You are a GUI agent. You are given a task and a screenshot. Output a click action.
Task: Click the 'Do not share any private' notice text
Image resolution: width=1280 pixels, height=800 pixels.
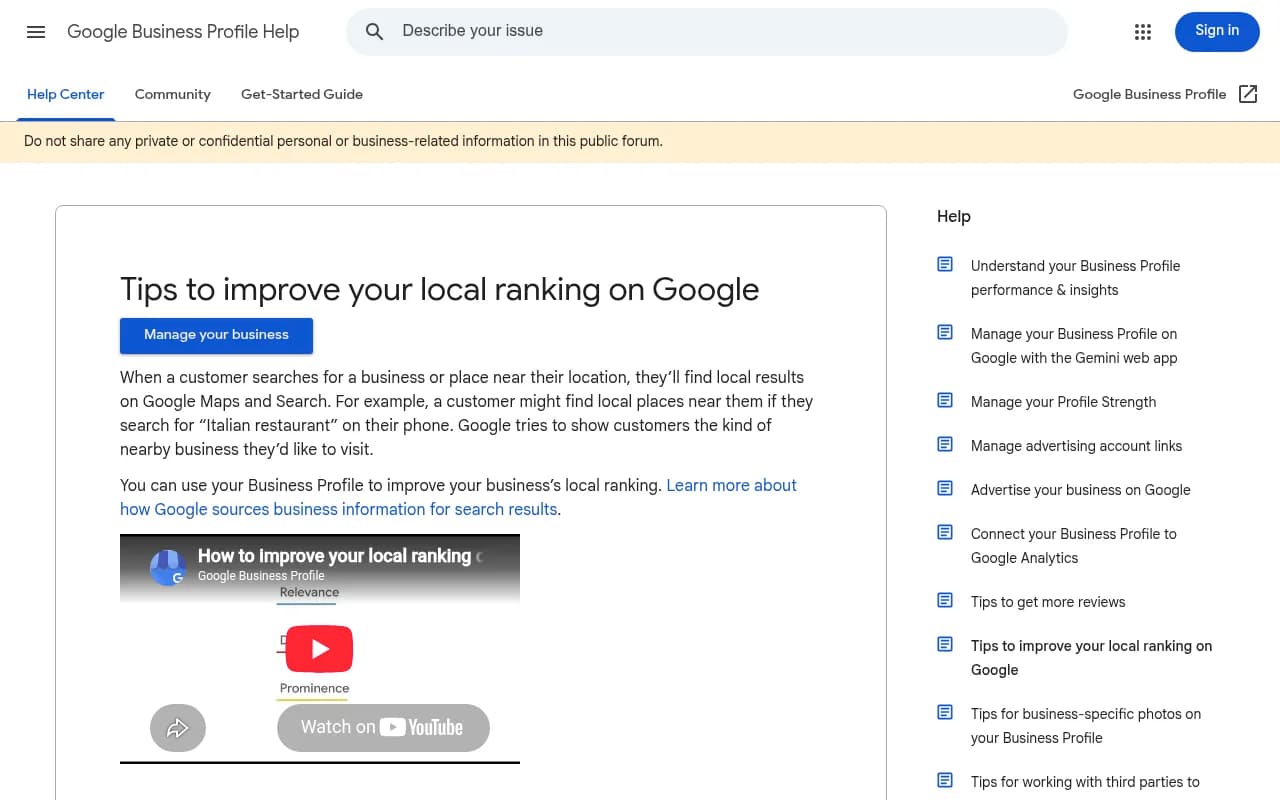click(343, 142)
